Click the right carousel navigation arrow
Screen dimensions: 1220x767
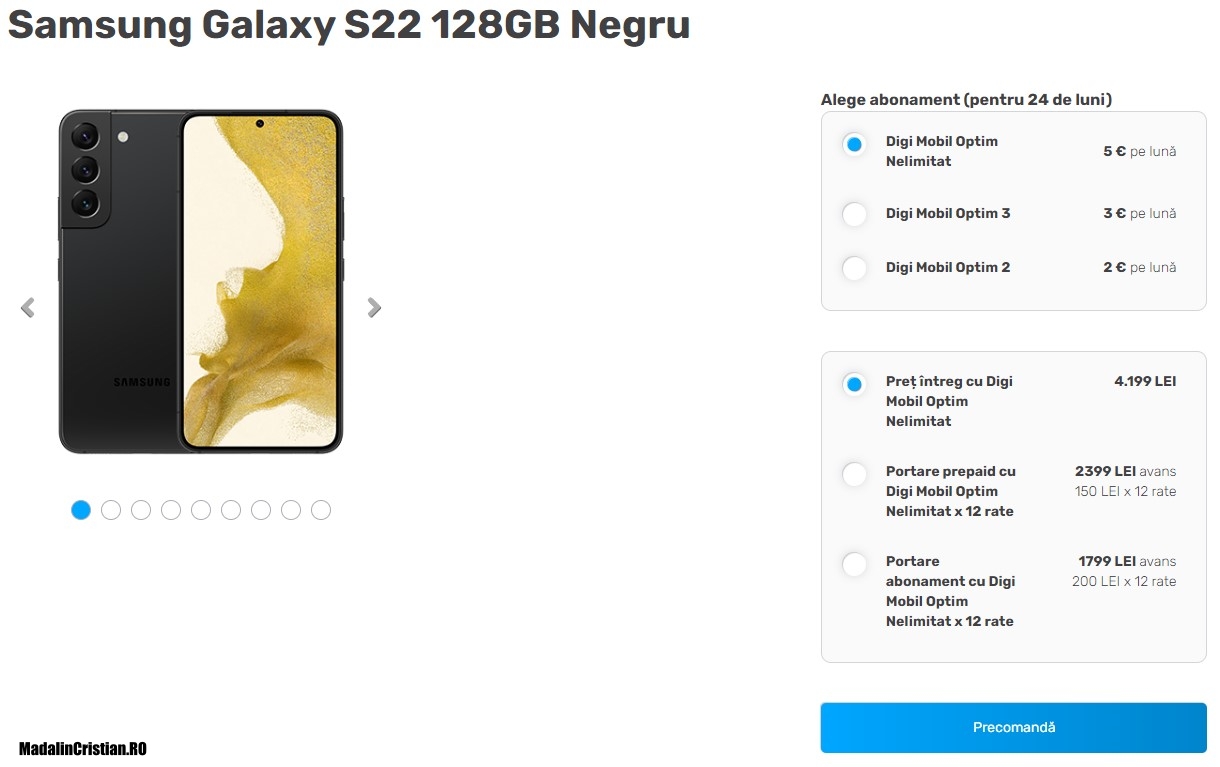tap(374, 307)
